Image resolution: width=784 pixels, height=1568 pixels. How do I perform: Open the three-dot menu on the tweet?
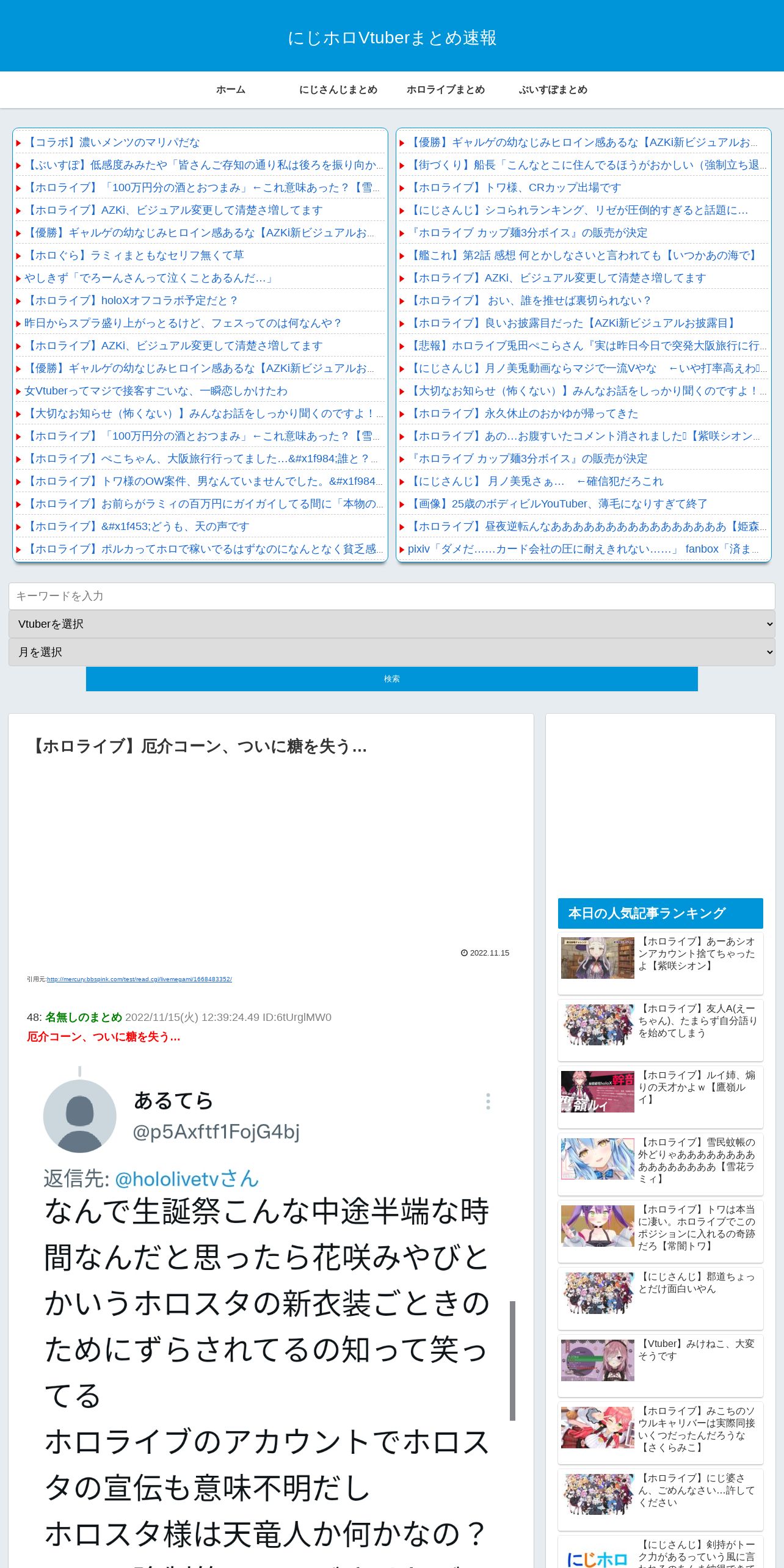(488, 1102)
